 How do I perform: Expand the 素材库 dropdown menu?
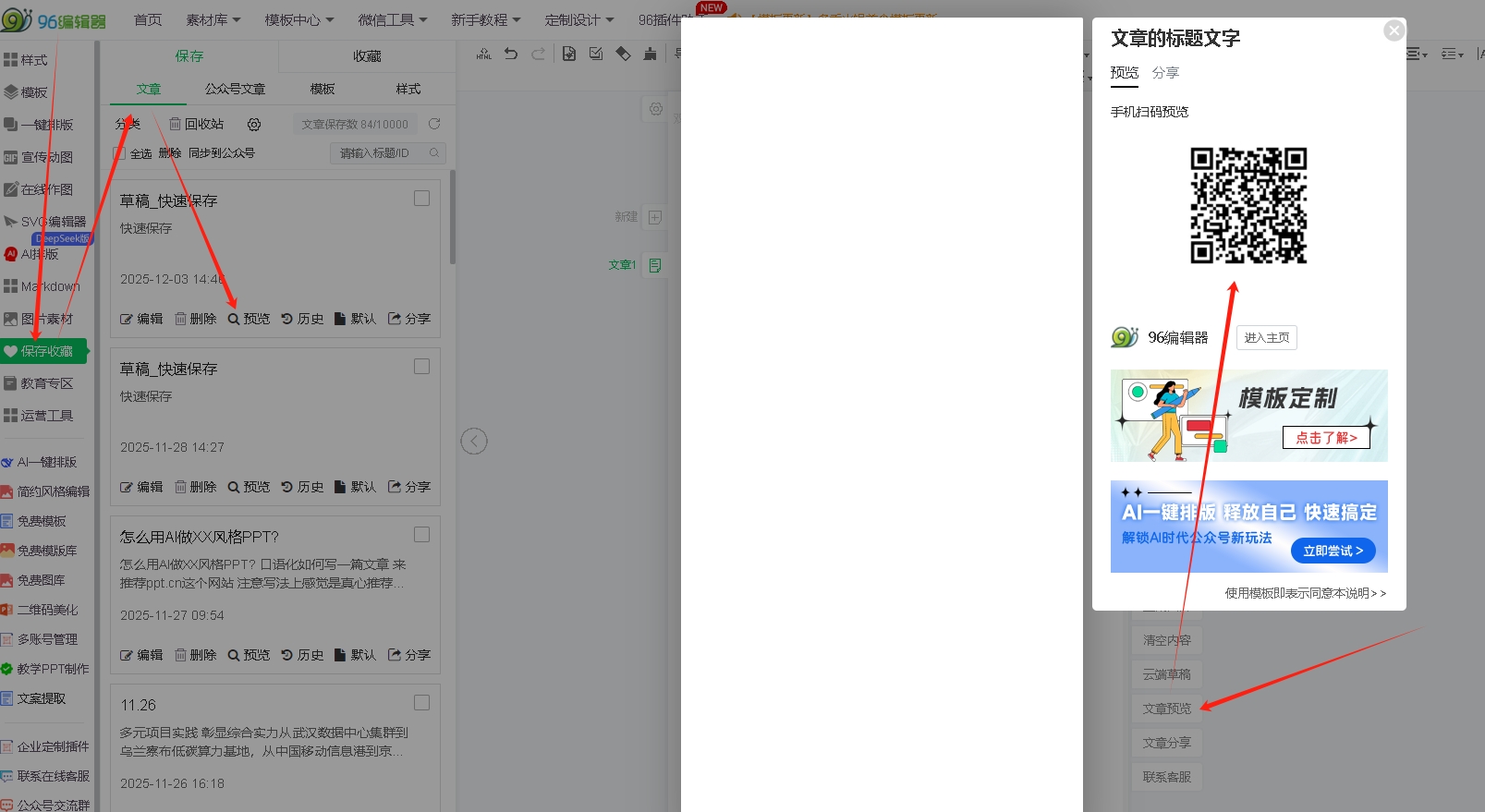(213, 19)
